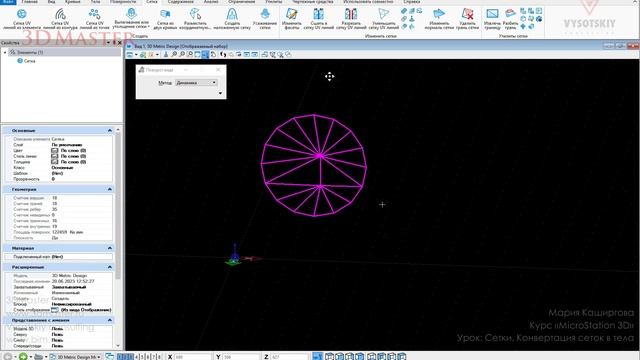Click the coordinate placement tool with cursor icon
The height and width of the screenshot is (360, 640).
click(x=195, y=19)
